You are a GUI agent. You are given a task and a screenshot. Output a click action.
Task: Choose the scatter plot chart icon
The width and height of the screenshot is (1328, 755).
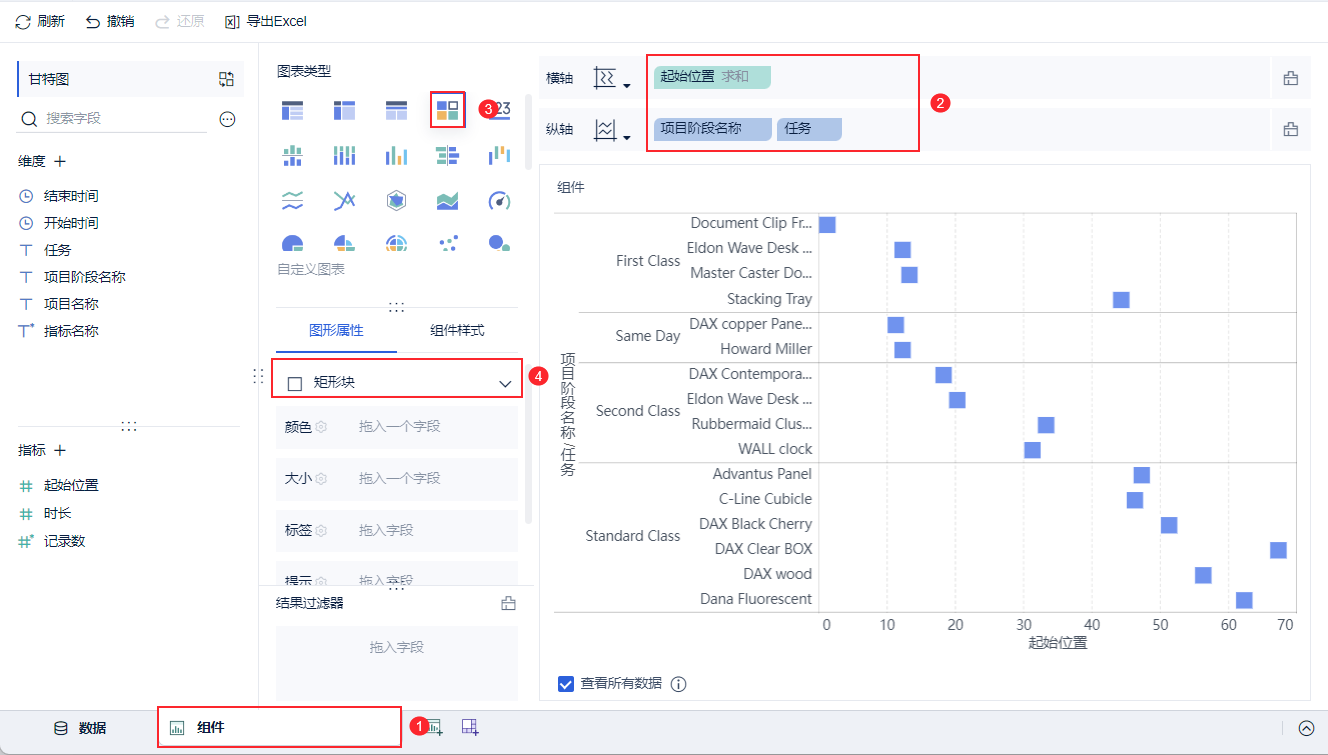447,243
